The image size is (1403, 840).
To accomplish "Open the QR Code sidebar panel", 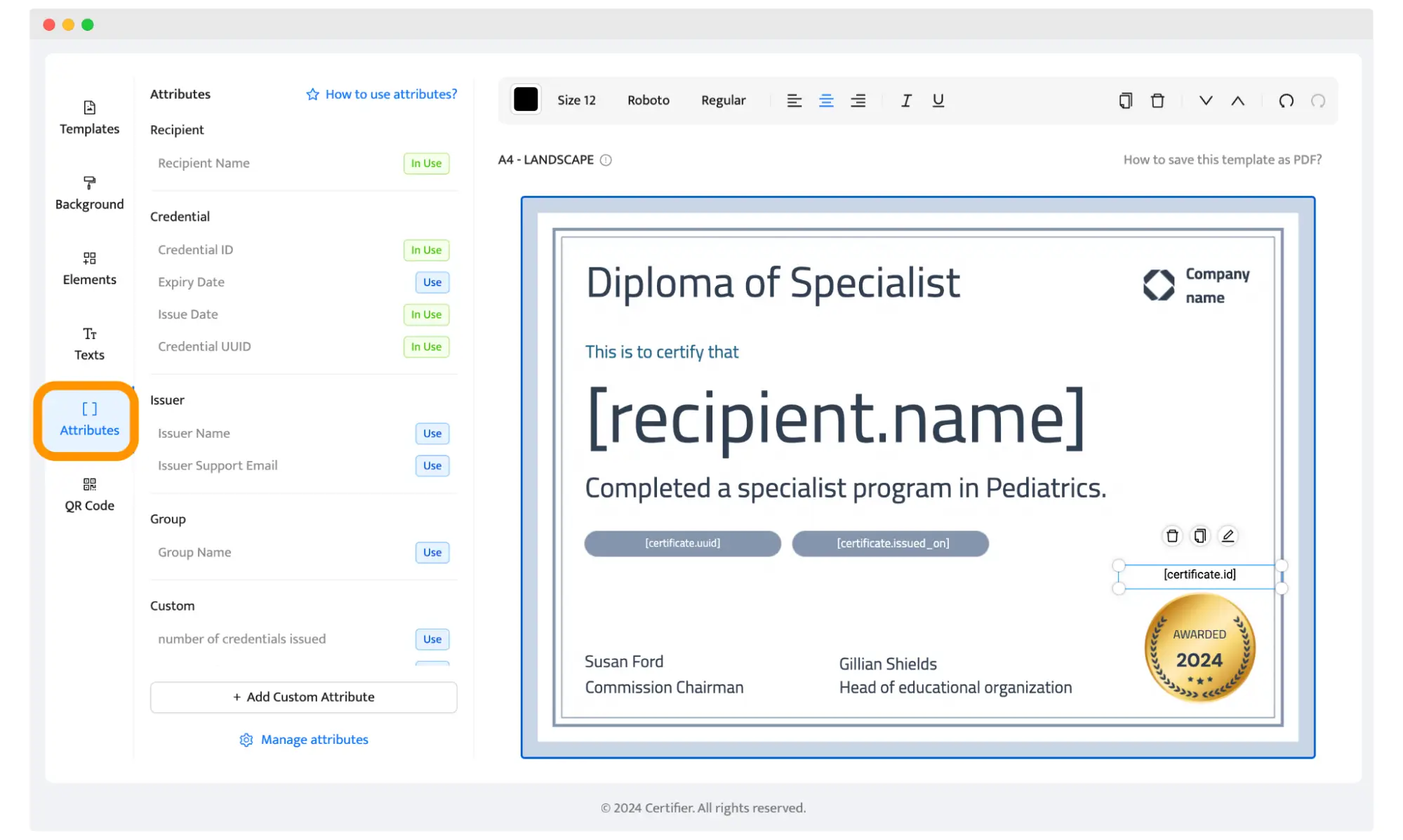I will (x=89, y=495).
